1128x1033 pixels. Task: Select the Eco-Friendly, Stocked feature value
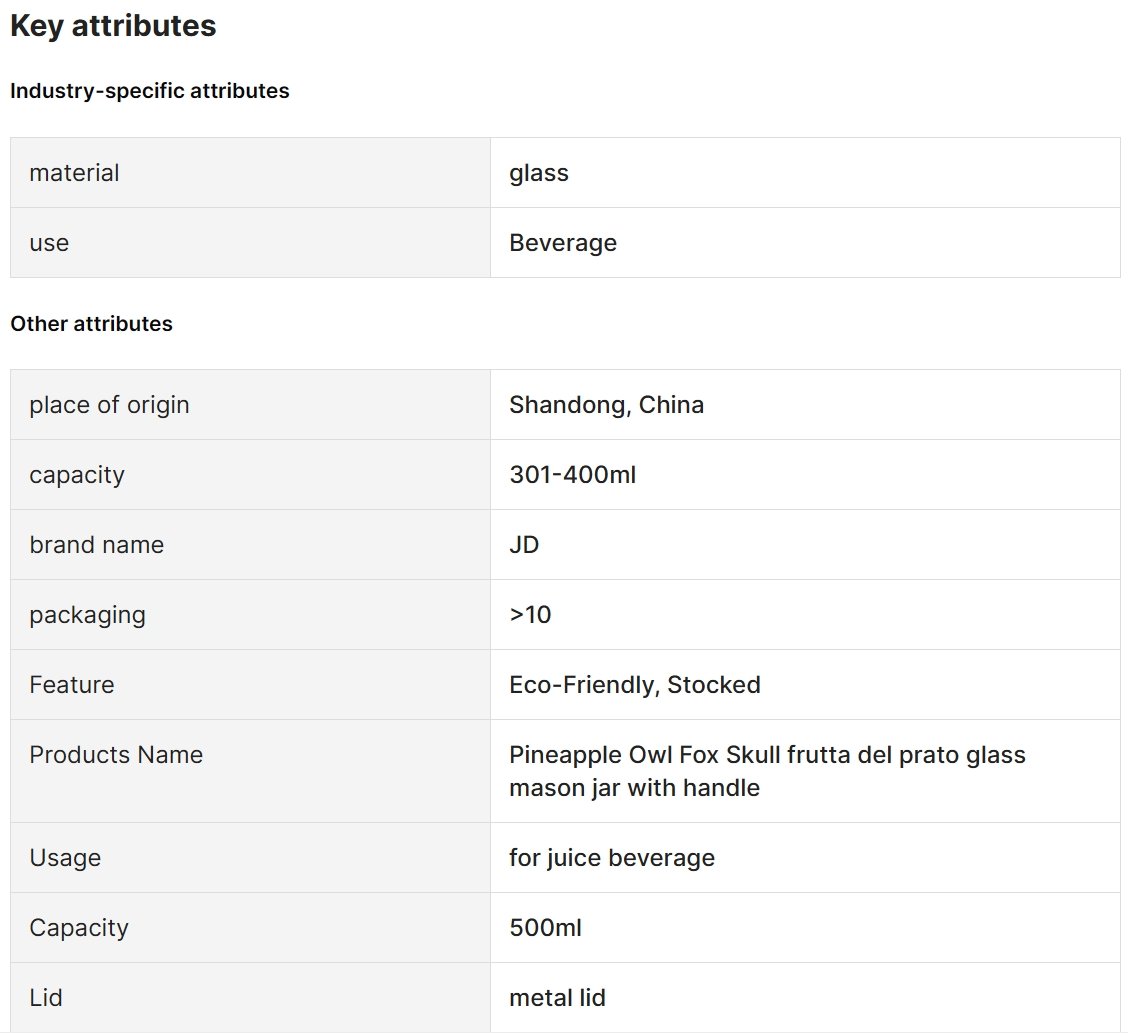(634, 685)
